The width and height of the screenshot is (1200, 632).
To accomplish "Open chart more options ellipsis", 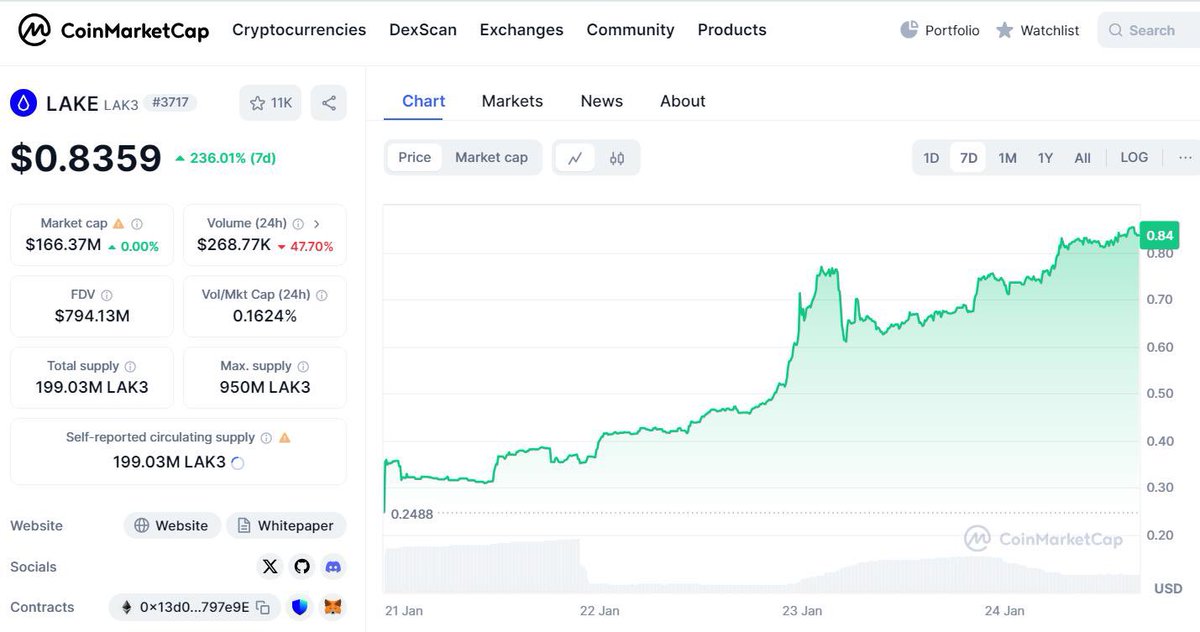I will tap(1185, 158).
